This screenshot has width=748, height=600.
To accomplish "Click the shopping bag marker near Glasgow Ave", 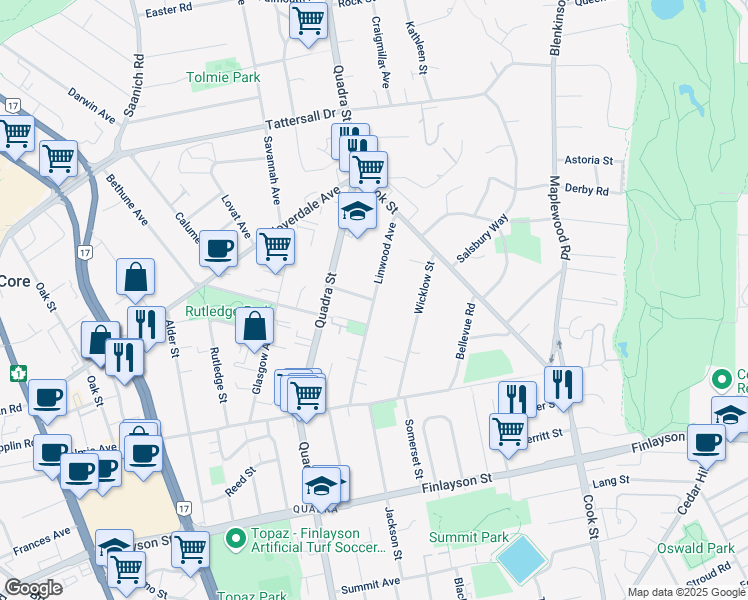I will (254, 326).
